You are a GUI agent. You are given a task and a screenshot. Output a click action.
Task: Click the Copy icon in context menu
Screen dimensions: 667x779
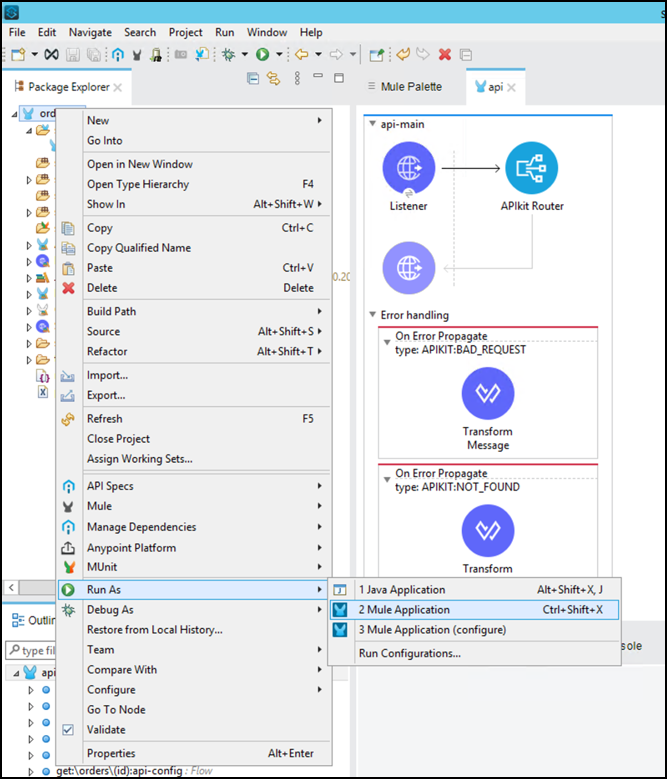[68, 228]
